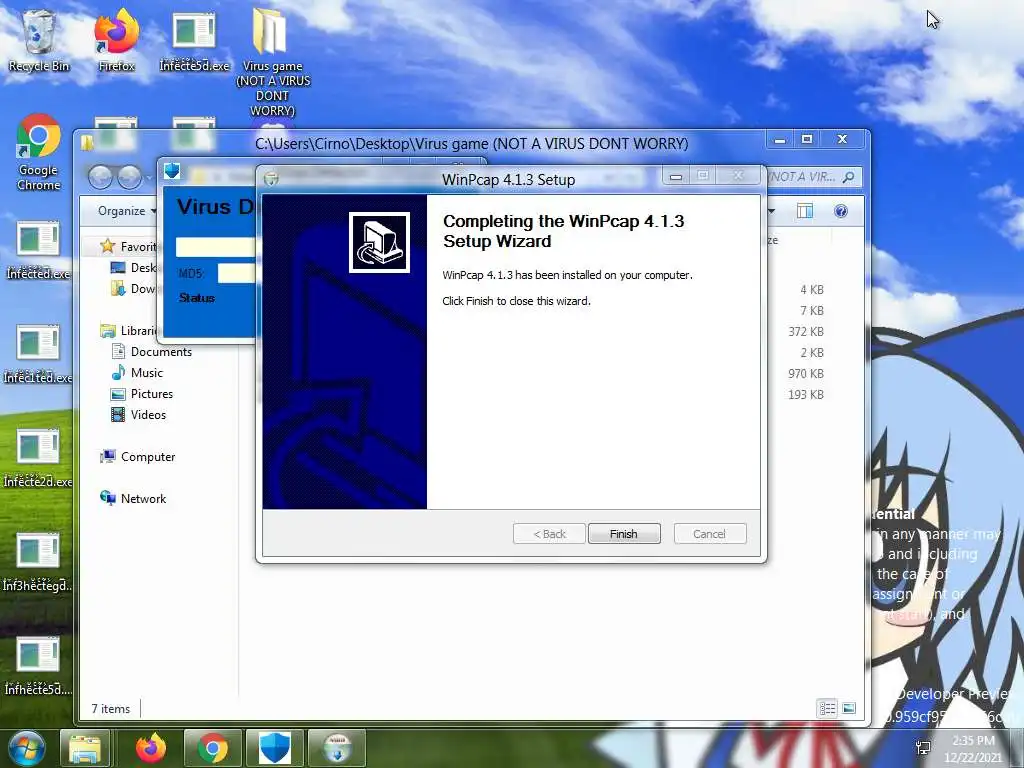
Task: Click the Back button in WinPcap setup
Action: [x=549, y=534]
